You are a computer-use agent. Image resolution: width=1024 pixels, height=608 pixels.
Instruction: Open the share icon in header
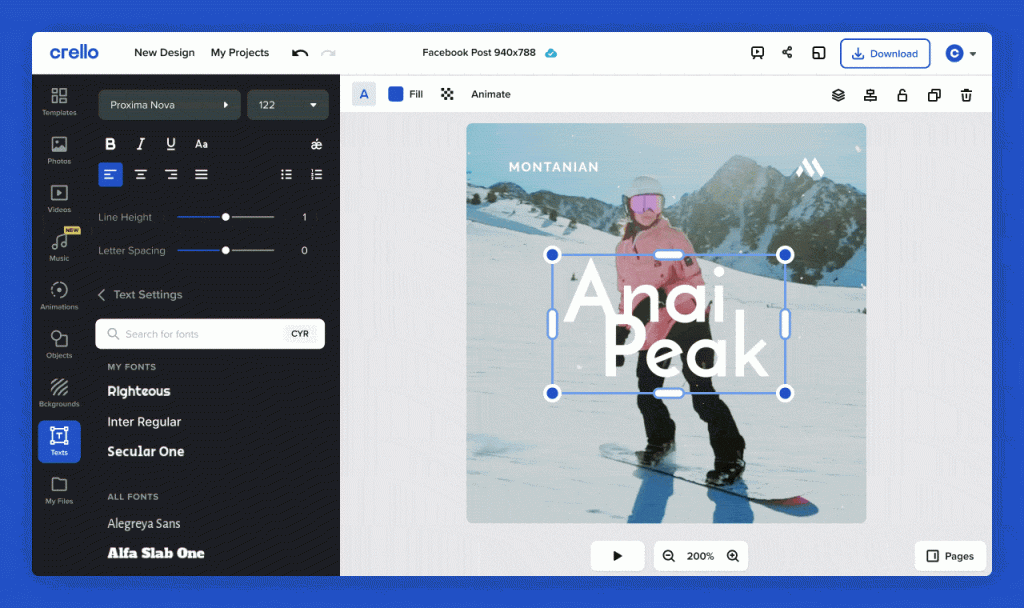click(787, 53)
